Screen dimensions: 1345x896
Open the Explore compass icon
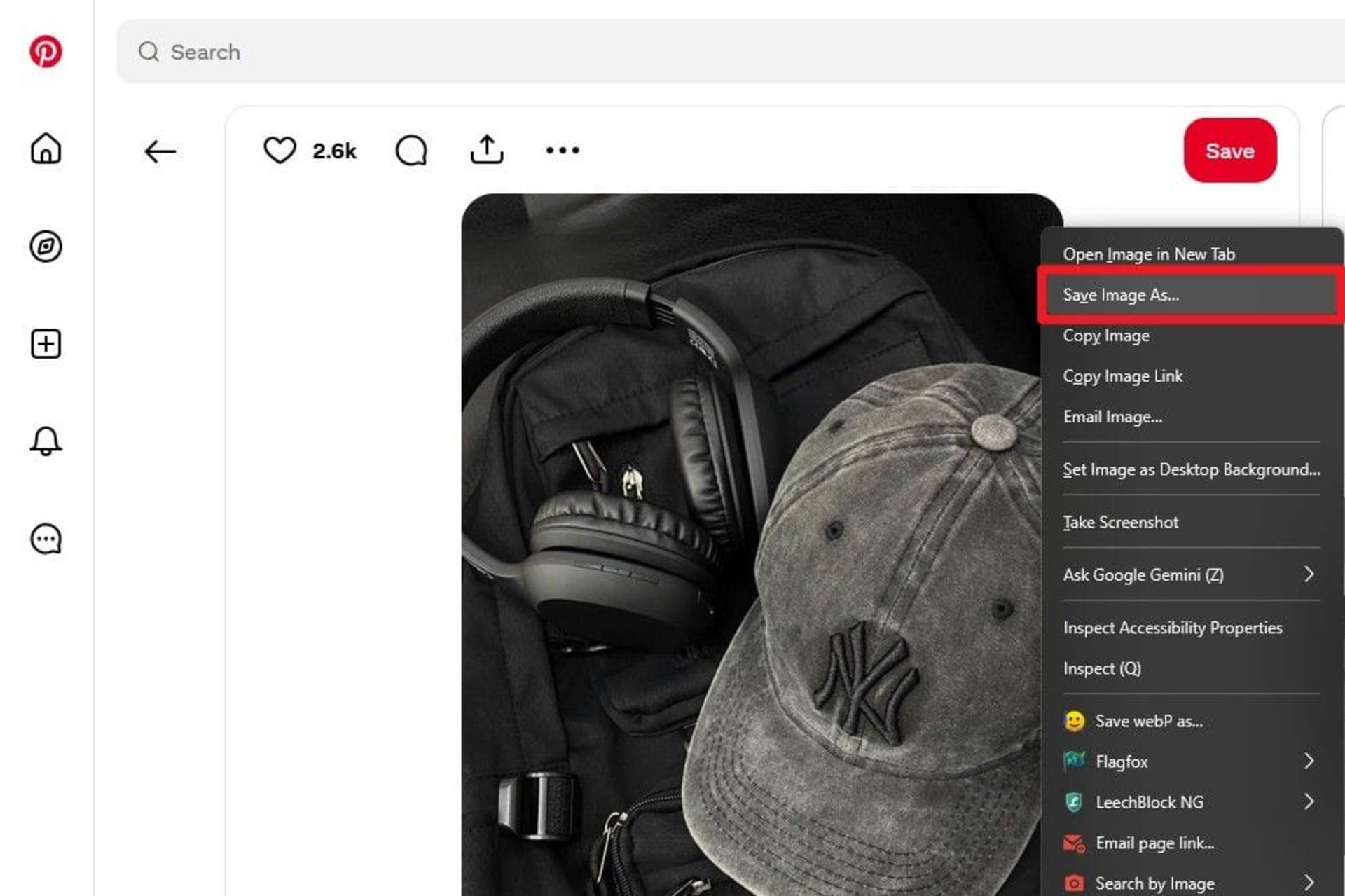coord(46,247)
